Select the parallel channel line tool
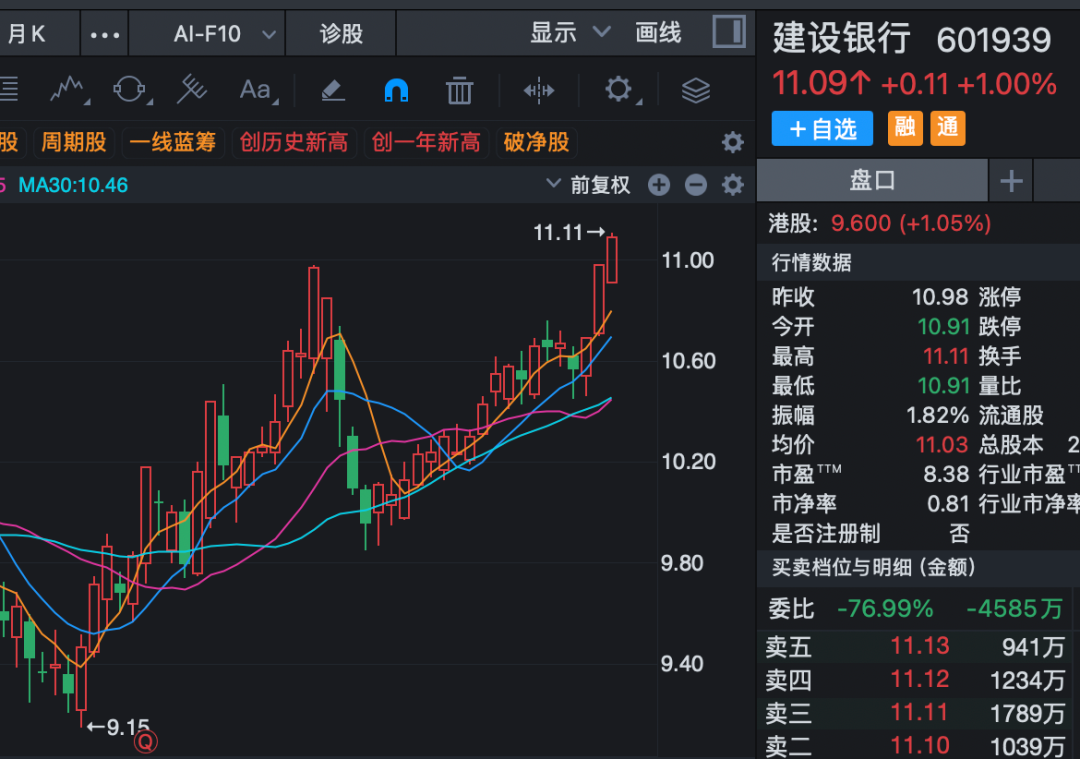This screenshot has width=1080, height=759. click(191, 90)
